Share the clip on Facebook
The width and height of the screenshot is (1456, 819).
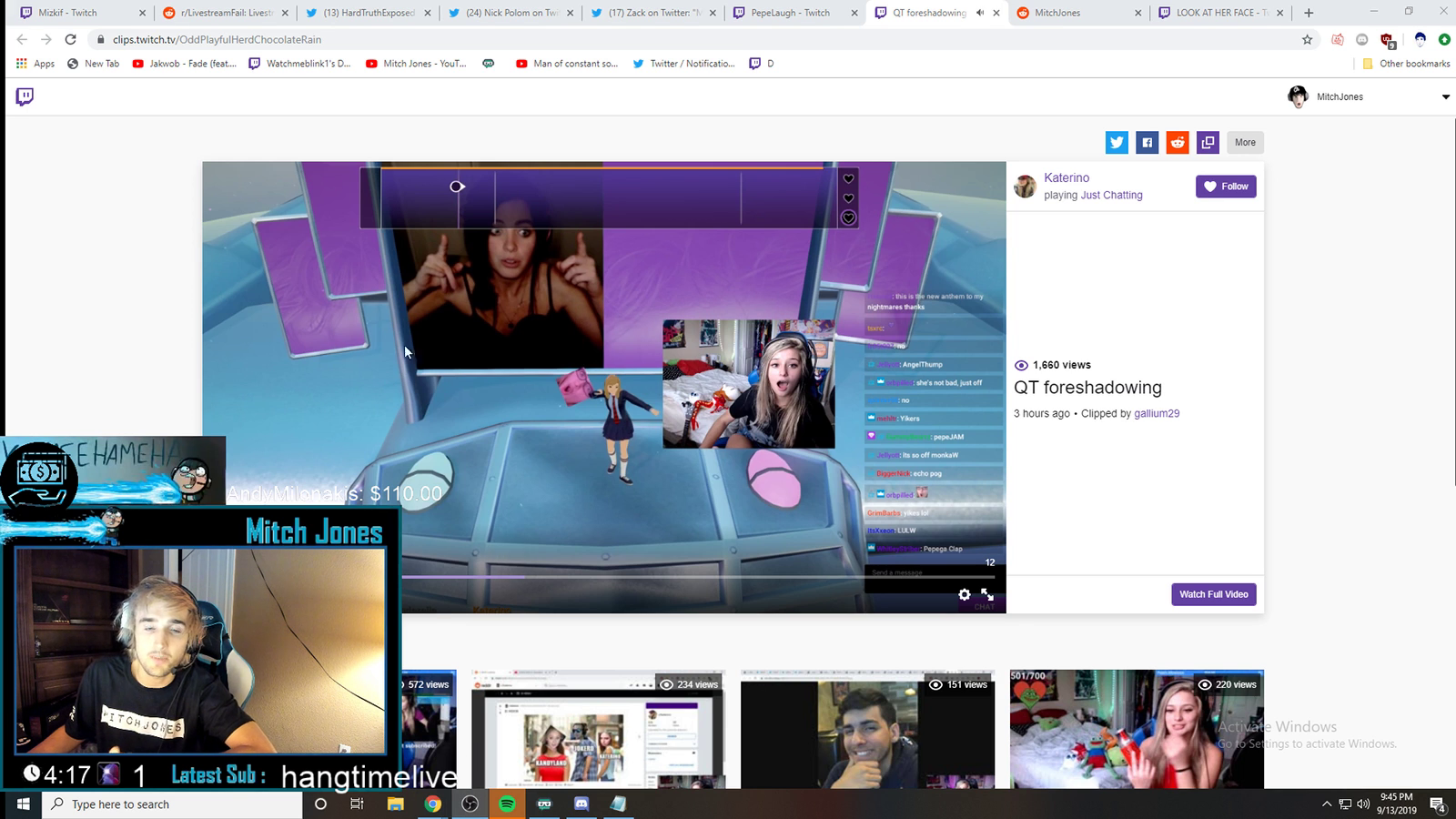1148,142
